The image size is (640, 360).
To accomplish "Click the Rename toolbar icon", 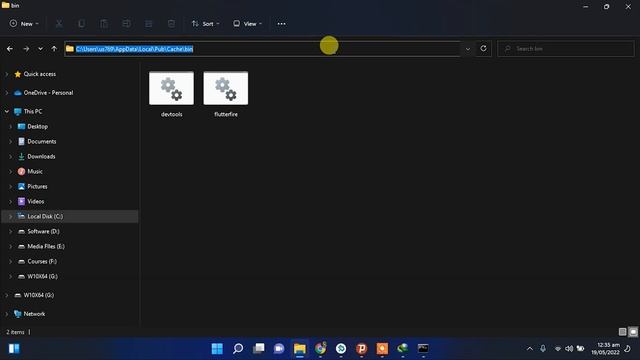I will pyautogui.click(x=127, y=24).
